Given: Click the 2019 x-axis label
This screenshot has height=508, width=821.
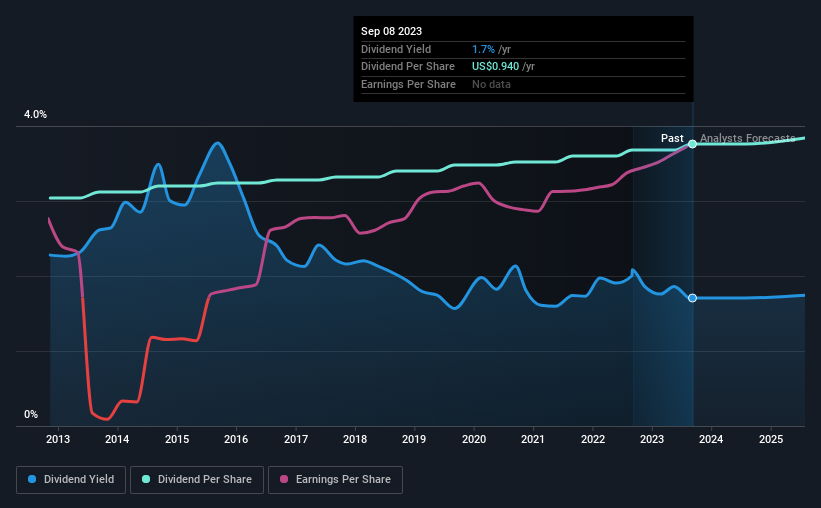Looking at the screenshot, I should [414, 439].
